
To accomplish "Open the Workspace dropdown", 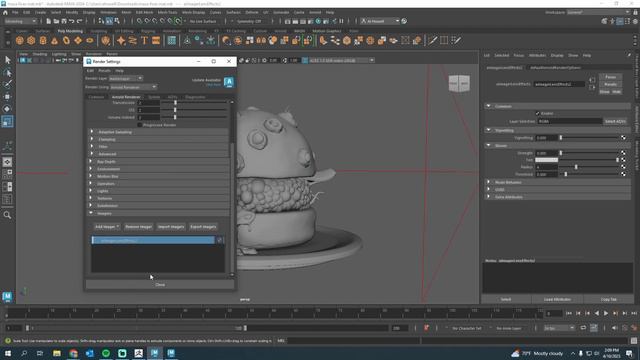I will coord(598,12).
